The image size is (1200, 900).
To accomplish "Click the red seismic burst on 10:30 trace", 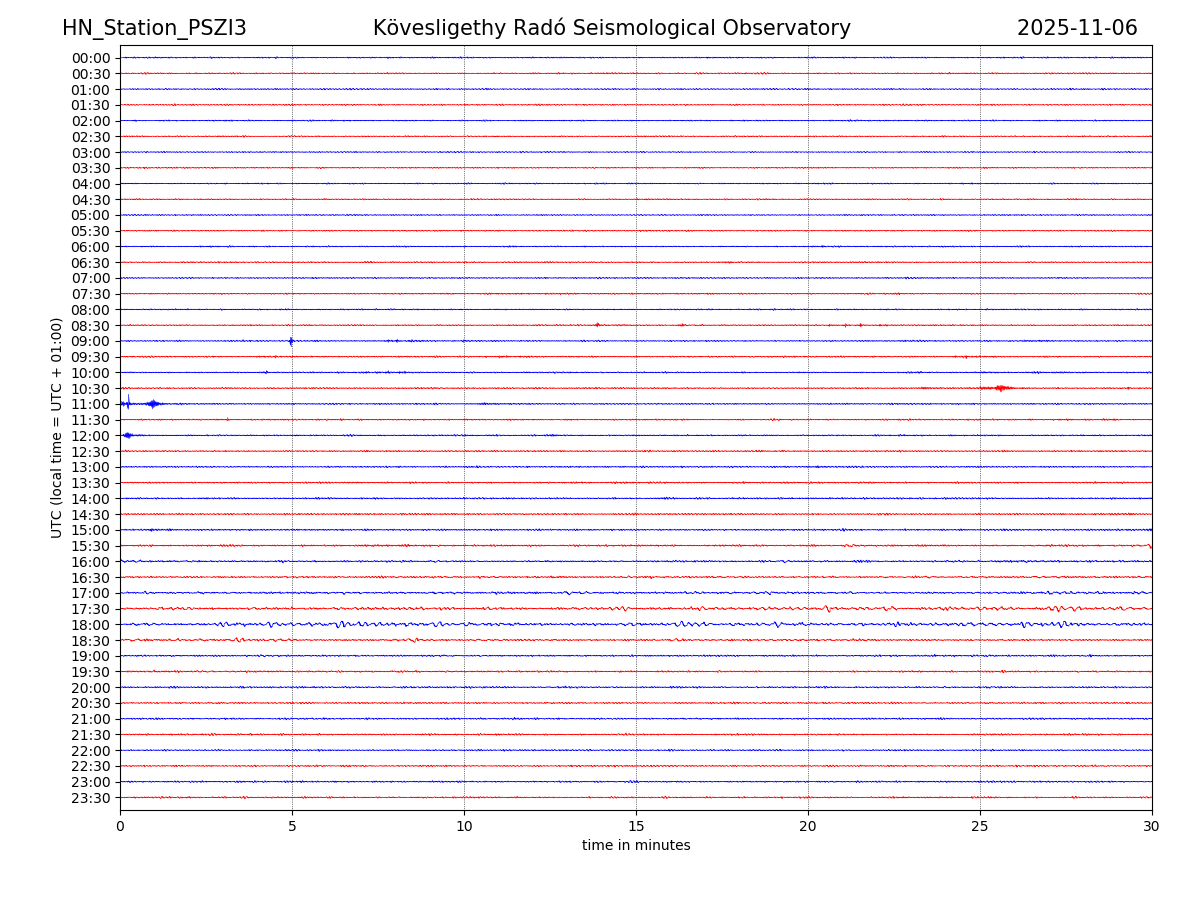I will coord(1000,388).
